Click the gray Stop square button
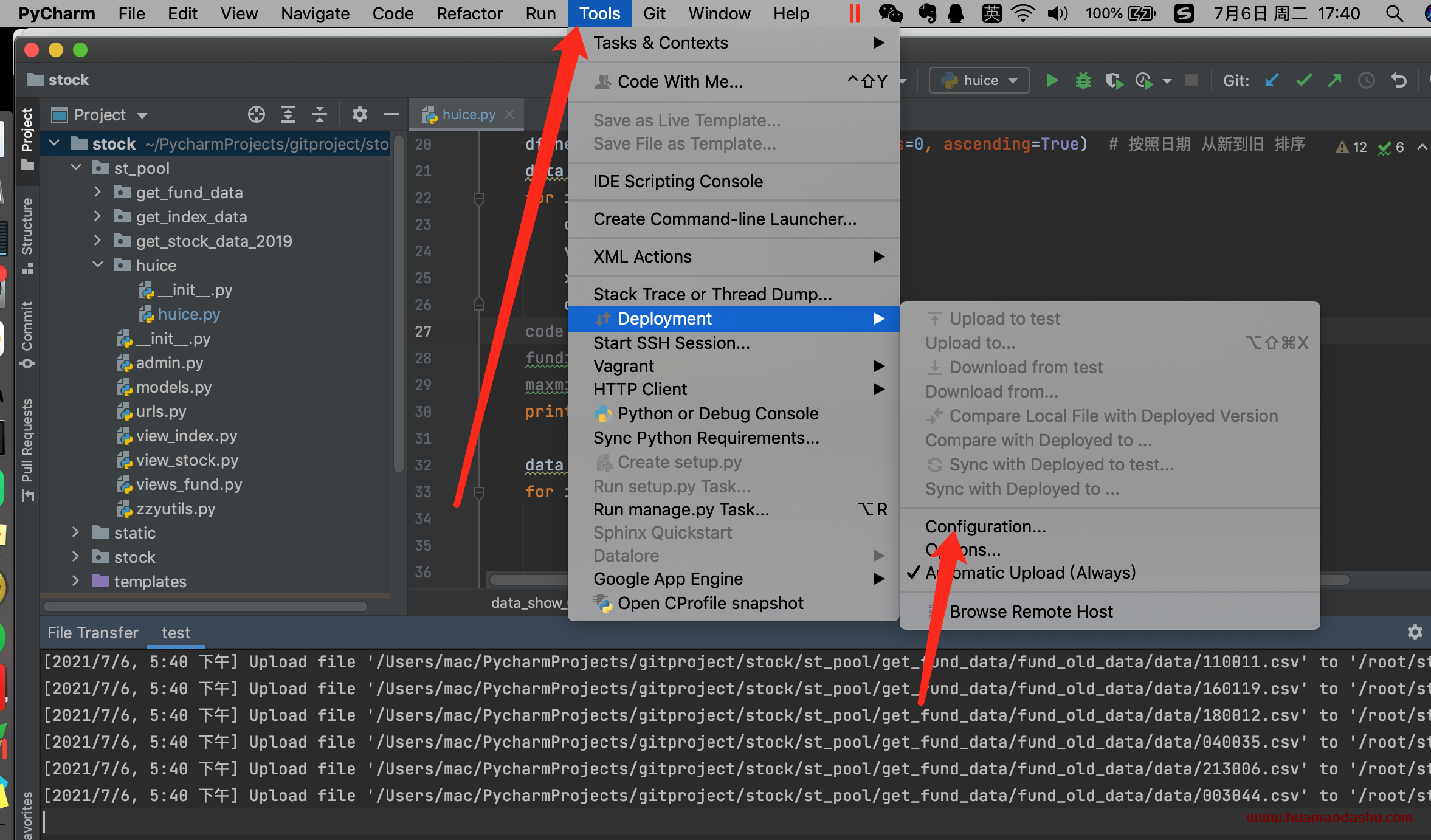1431x840 pixels. click(x=1191, y=80)
